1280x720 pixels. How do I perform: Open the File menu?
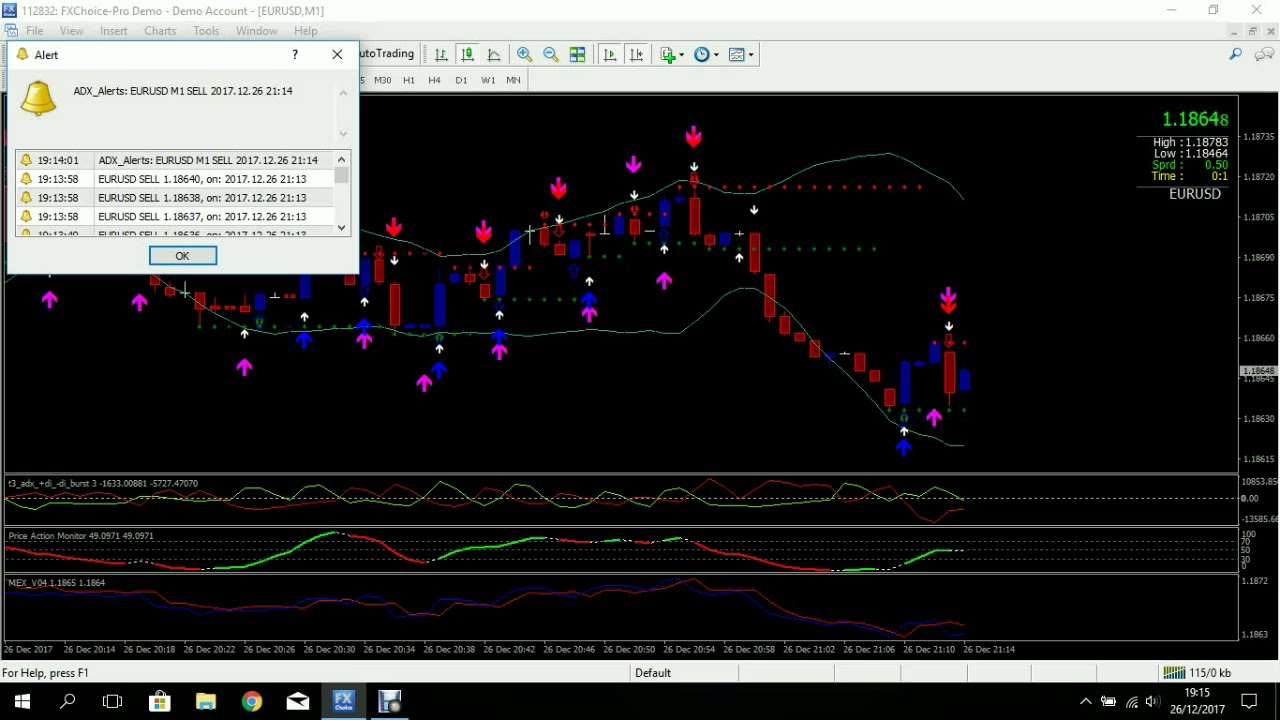pos(34,31)
